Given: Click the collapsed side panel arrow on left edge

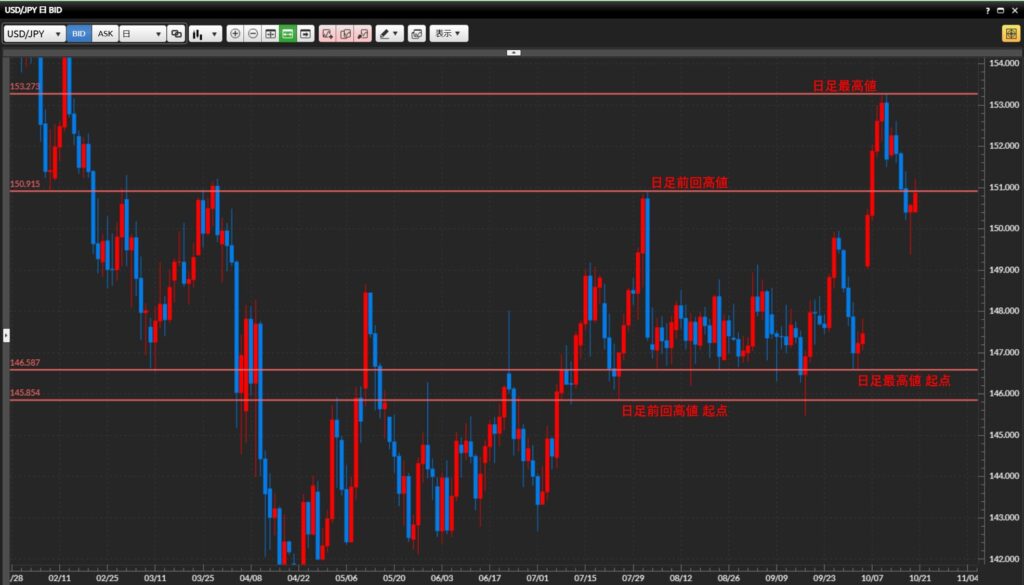Looking at the screenshot, I should click(x=4, y=335).
